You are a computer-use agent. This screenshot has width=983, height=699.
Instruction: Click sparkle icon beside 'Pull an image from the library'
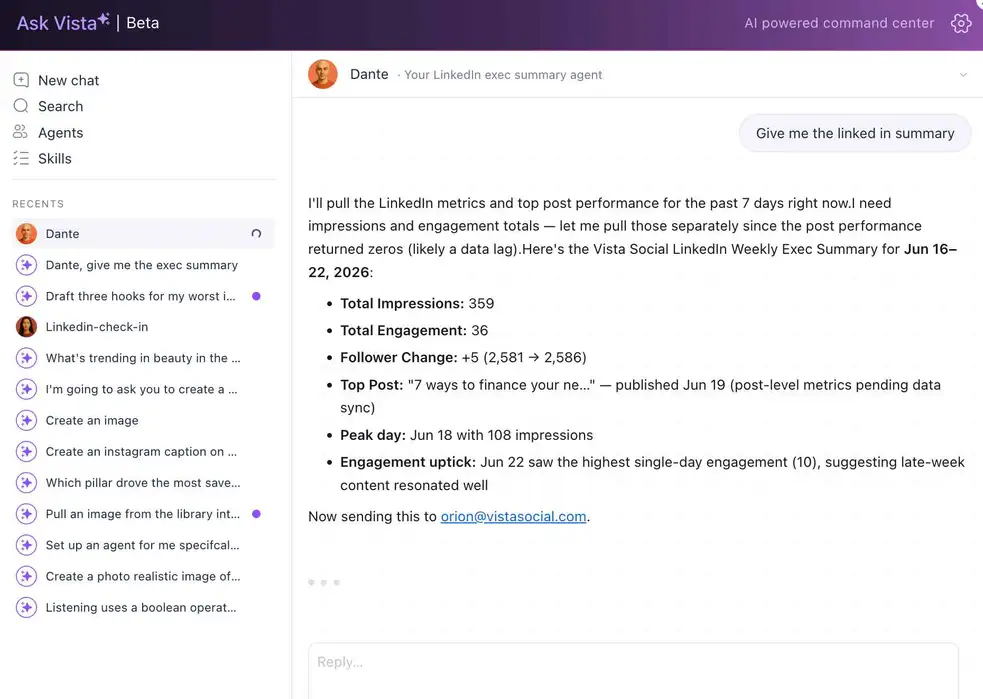pos(26,514)
